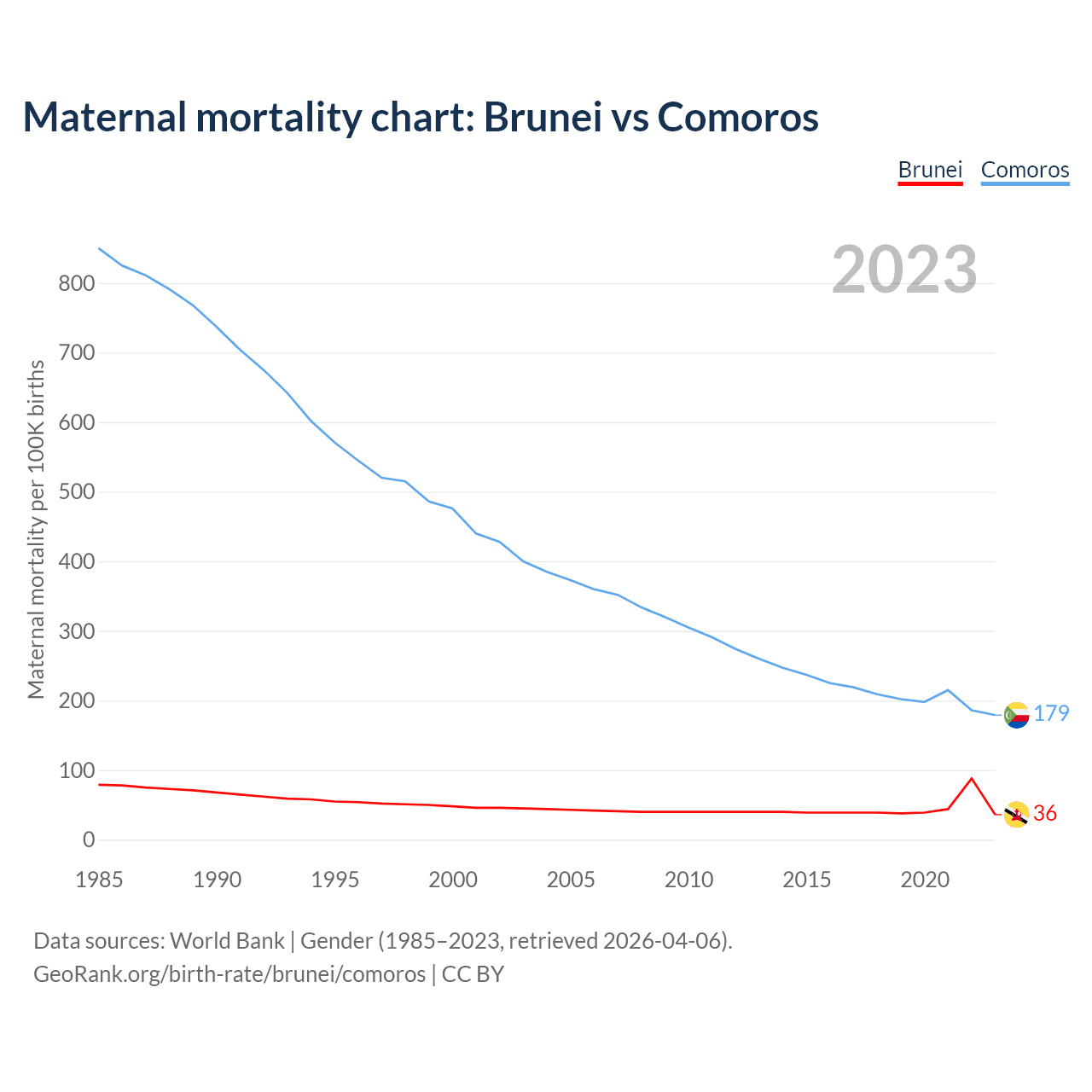
Task: Select the 2020 label on the x-axis
Action: (925, 880)
